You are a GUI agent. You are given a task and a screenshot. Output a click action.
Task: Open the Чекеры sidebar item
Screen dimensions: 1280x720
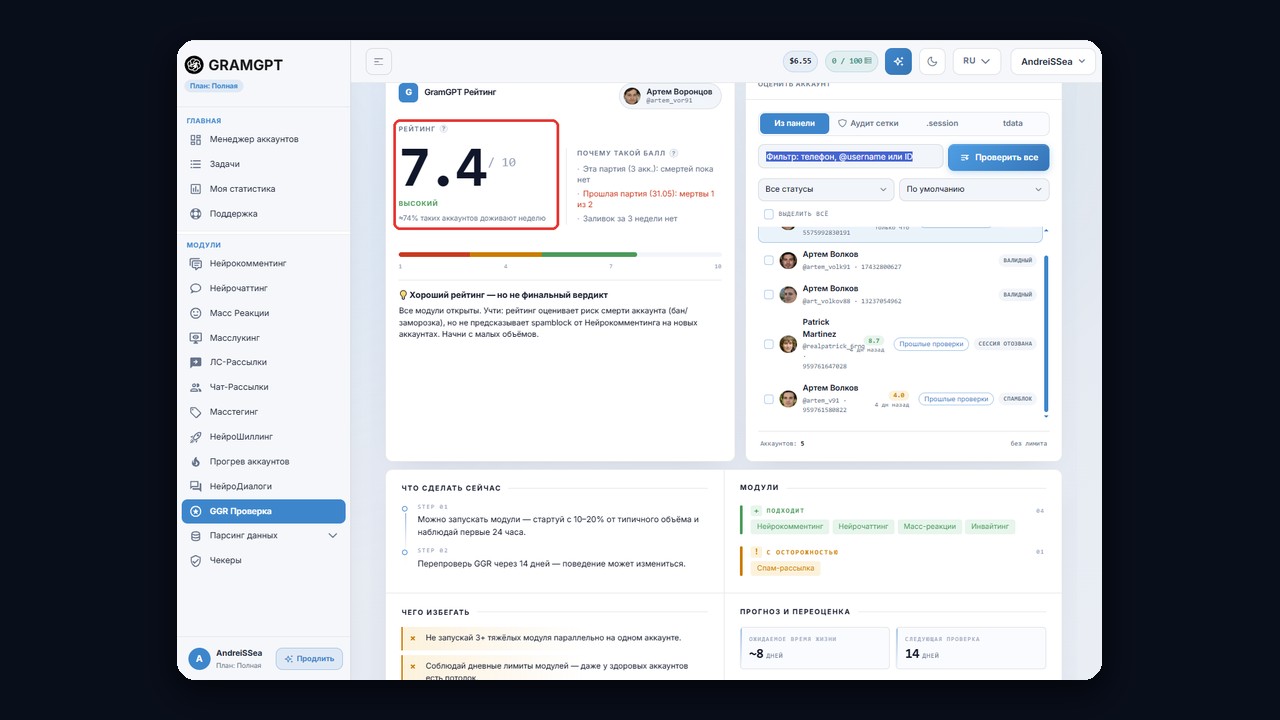pos(263,560)
